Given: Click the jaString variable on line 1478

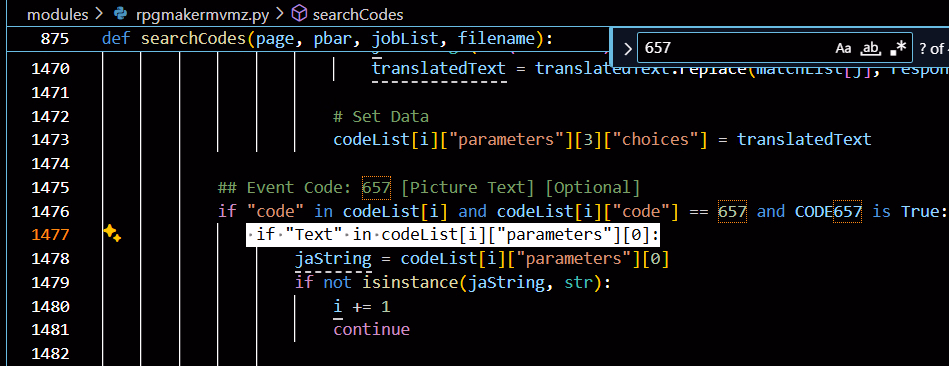Looking at the screenshot, I should (333, 259).
